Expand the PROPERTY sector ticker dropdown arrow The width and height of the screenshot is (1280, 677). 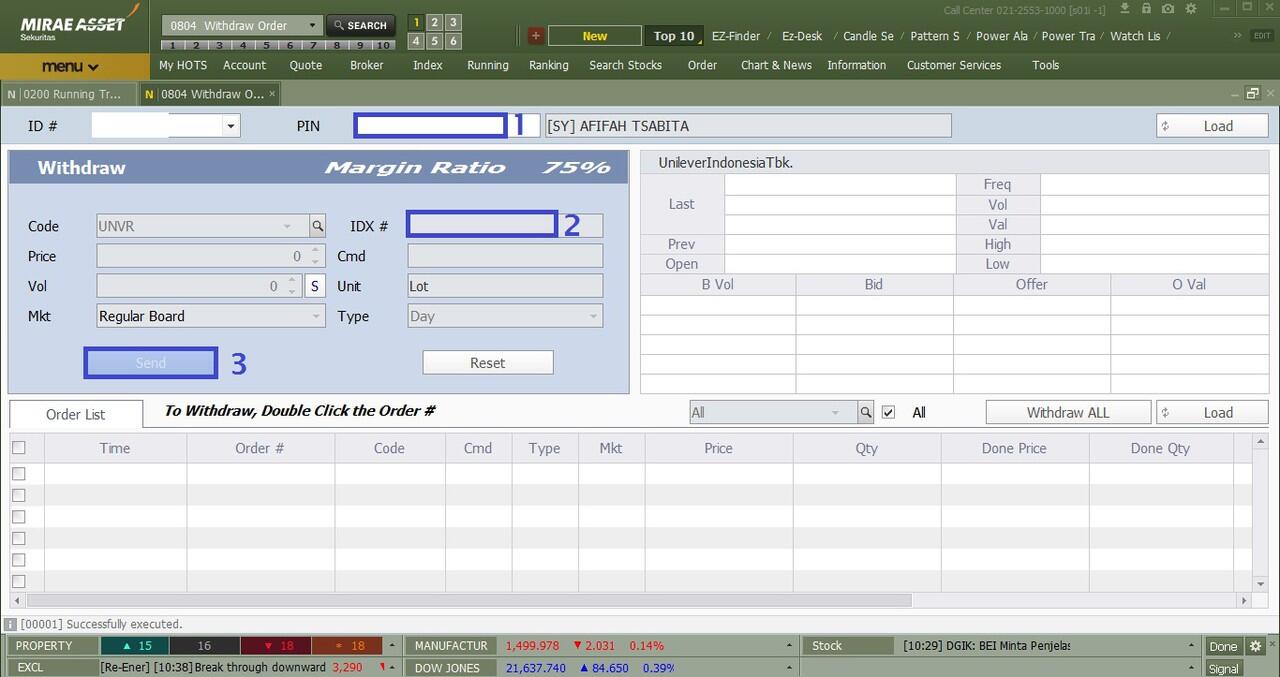(x=392, y=646)
